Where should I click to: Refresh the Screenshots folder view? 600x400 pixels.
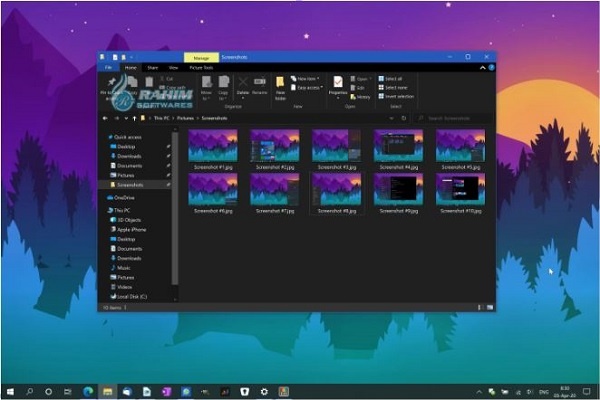pyautogui.click(x=404, y=118)
